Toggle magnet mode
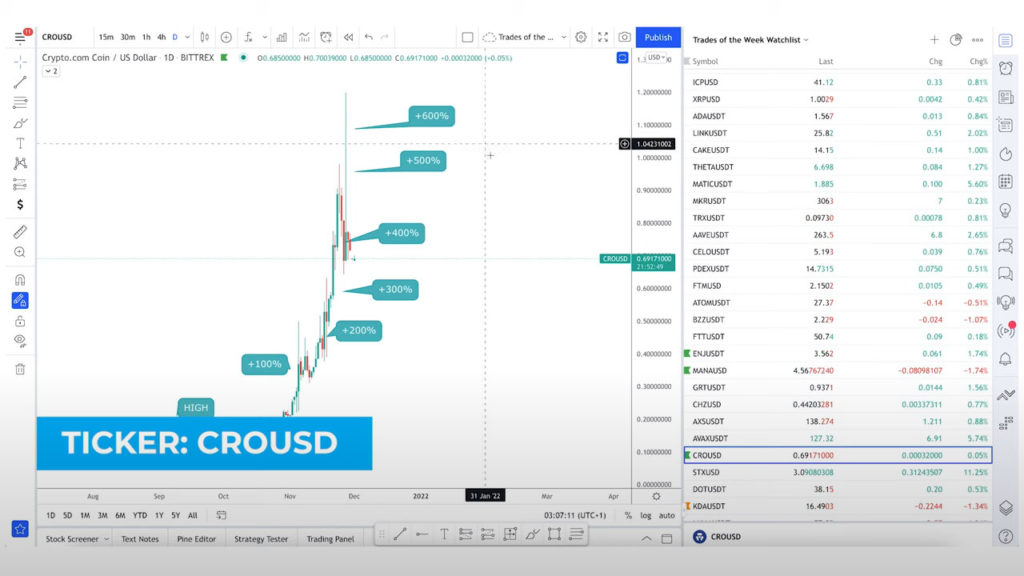The width and height of the screenshot is (1024, 576). click(20, 280)
